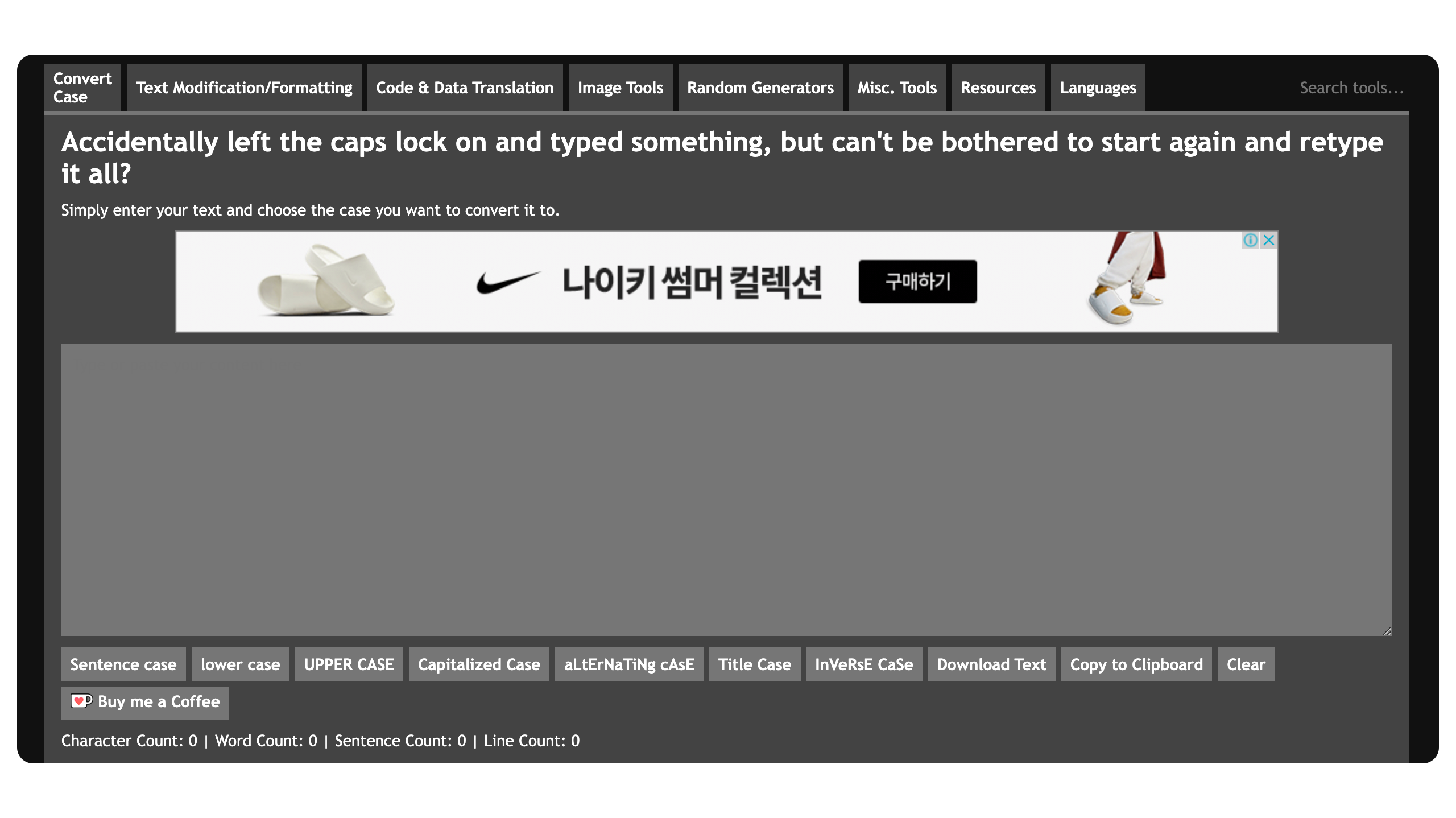Expand the Random Generators menu
Image resolution: width=1456 pixels, height=818 pixels.
760,88
